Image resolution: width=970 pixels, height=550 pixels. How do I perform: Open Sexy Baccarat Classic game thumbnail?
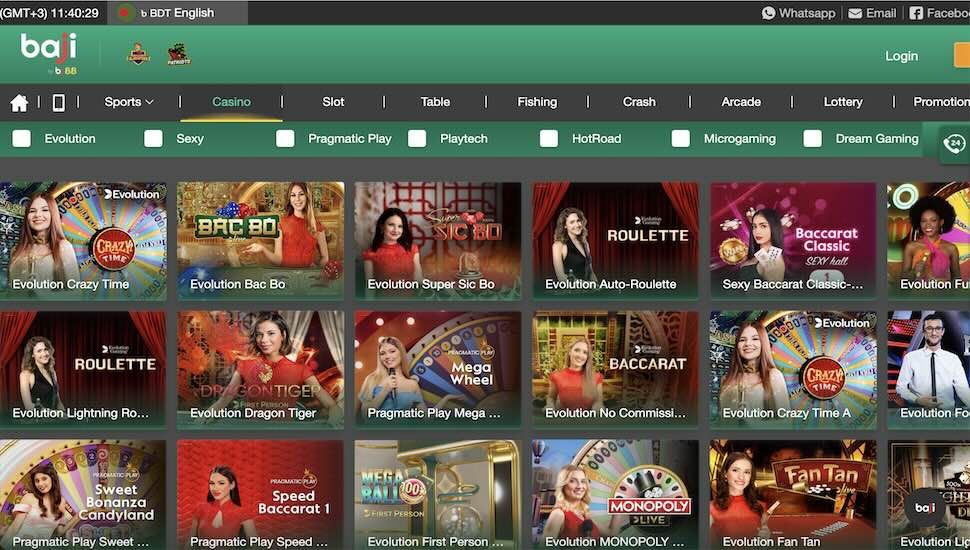(793, 241)
